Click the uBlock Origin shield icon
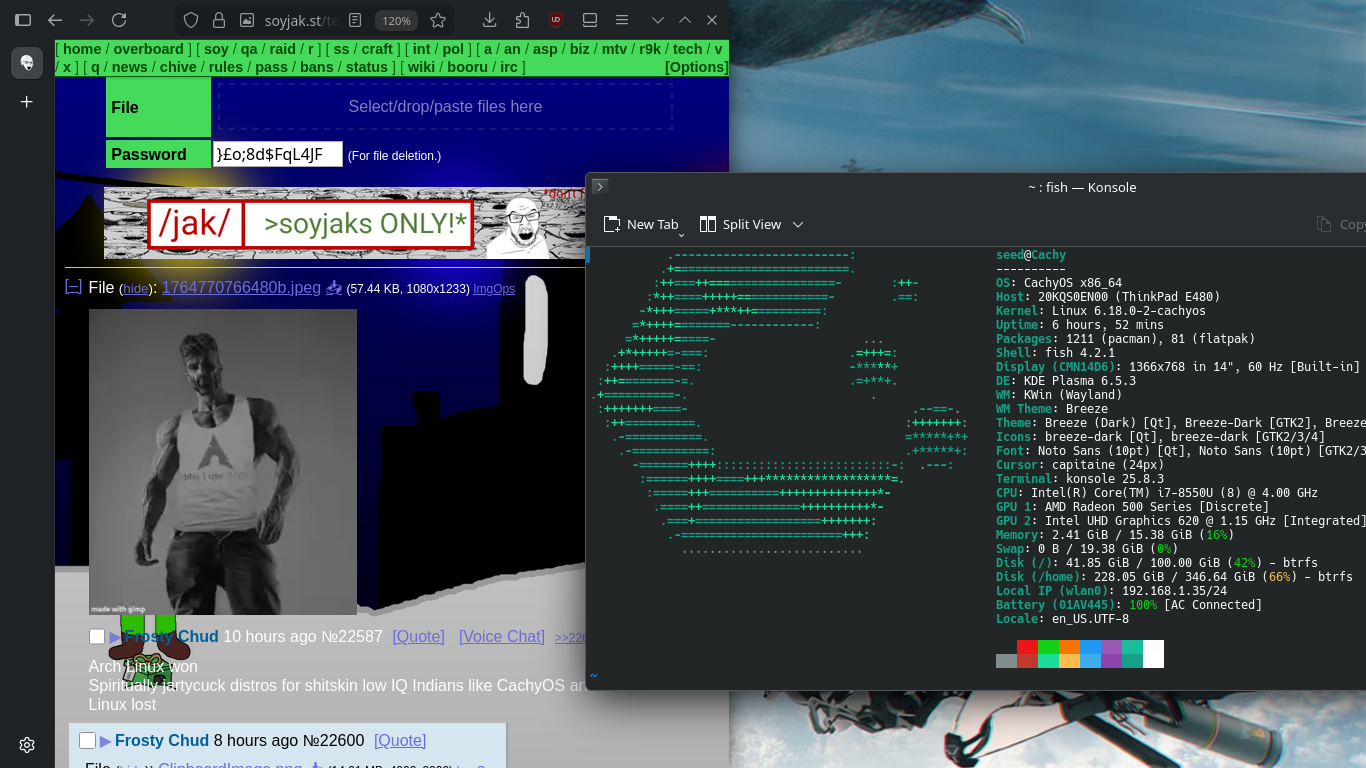Image resolution: width=1366 pixels, height=768 pixels. pos(556,20)
